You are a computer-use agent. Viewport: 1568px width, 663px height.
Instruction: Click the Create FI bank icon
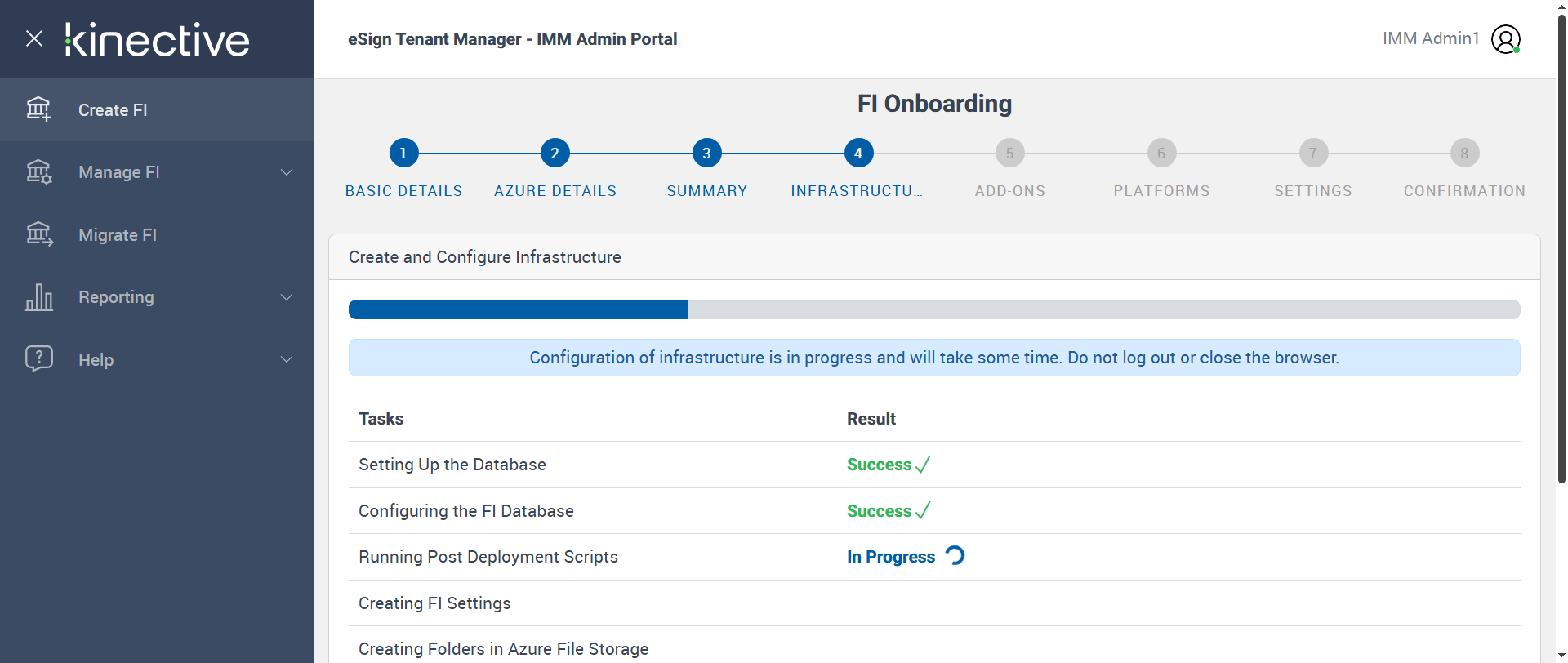click(x=38, y=109)
